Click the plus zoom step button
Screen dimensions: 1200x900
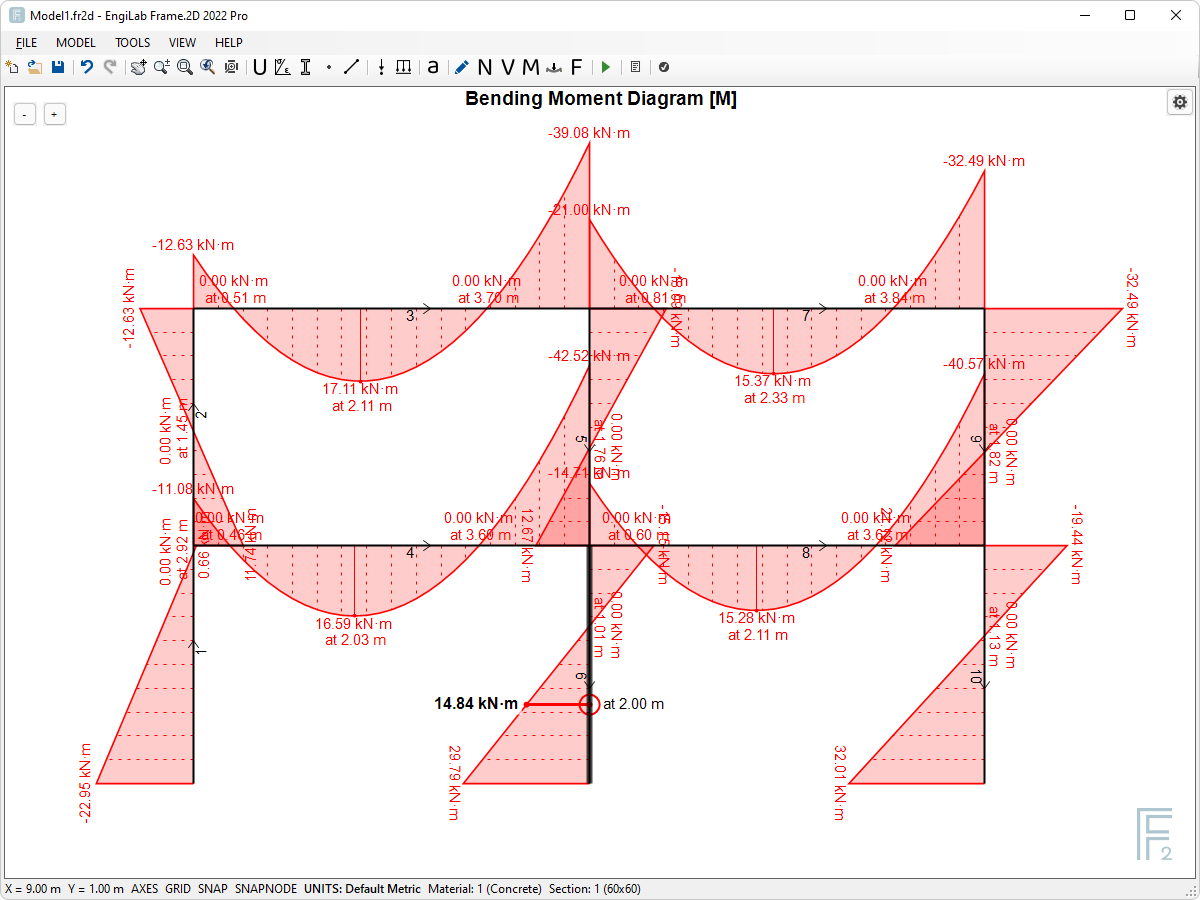55,113
